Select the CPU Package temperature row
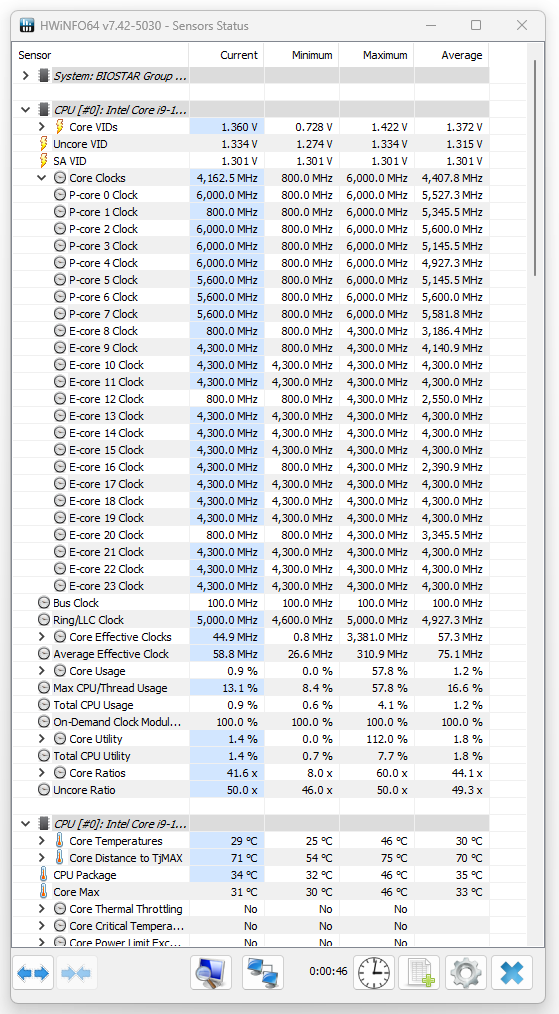 pos(250,875)
